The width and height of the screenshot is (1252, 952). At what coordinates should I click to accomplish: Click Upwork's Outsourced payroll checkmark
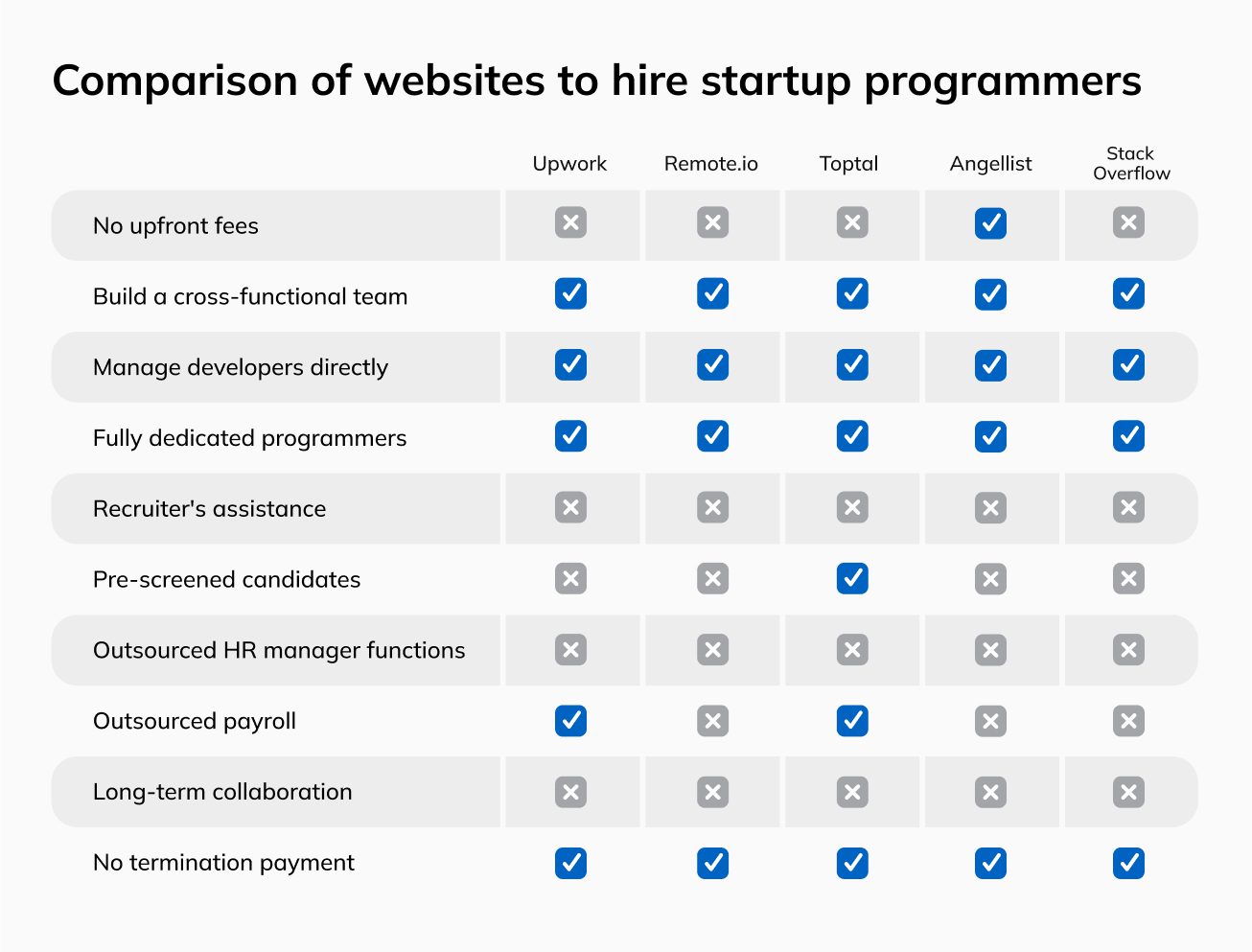[570, 720]
